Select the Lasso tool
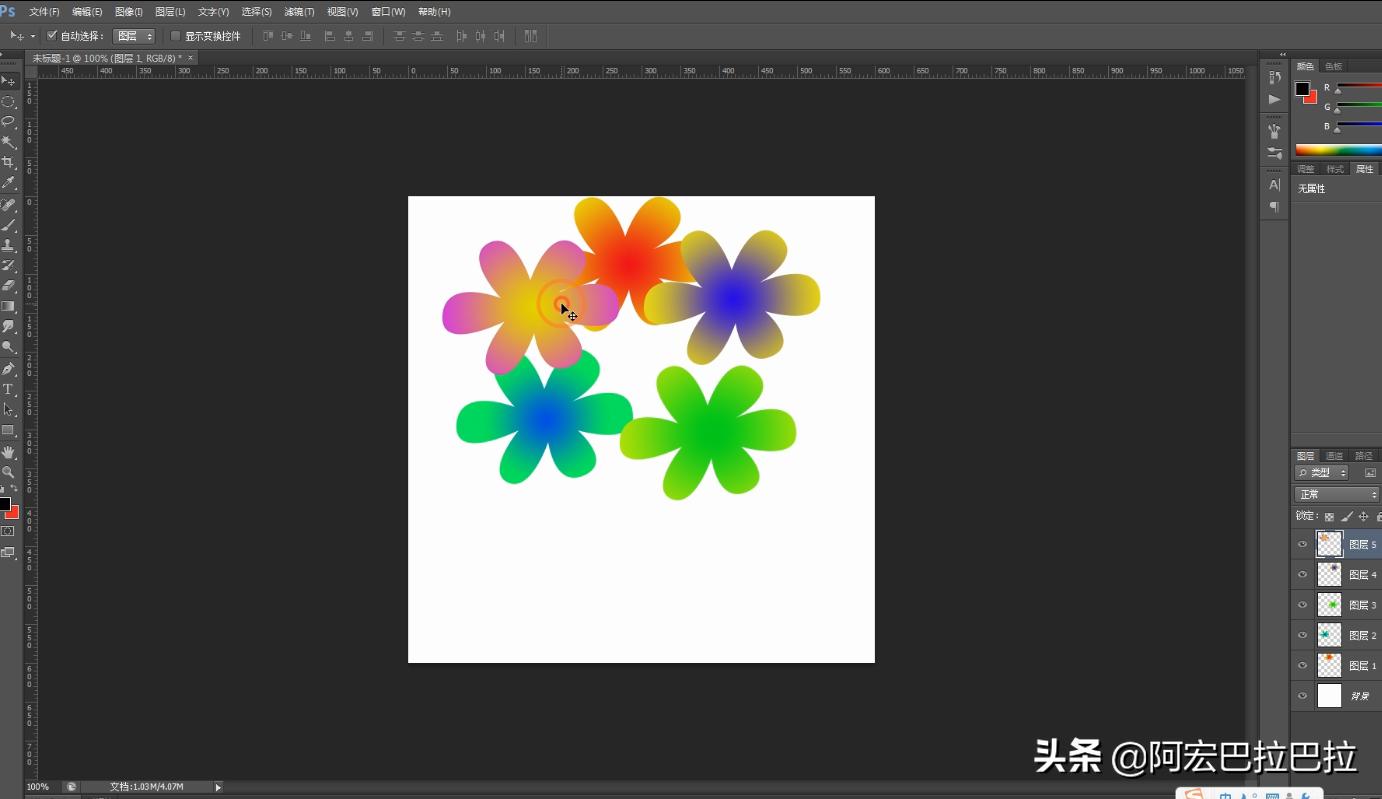The image size is (1382, 799). pyautogui.click(x=9, y=121)
